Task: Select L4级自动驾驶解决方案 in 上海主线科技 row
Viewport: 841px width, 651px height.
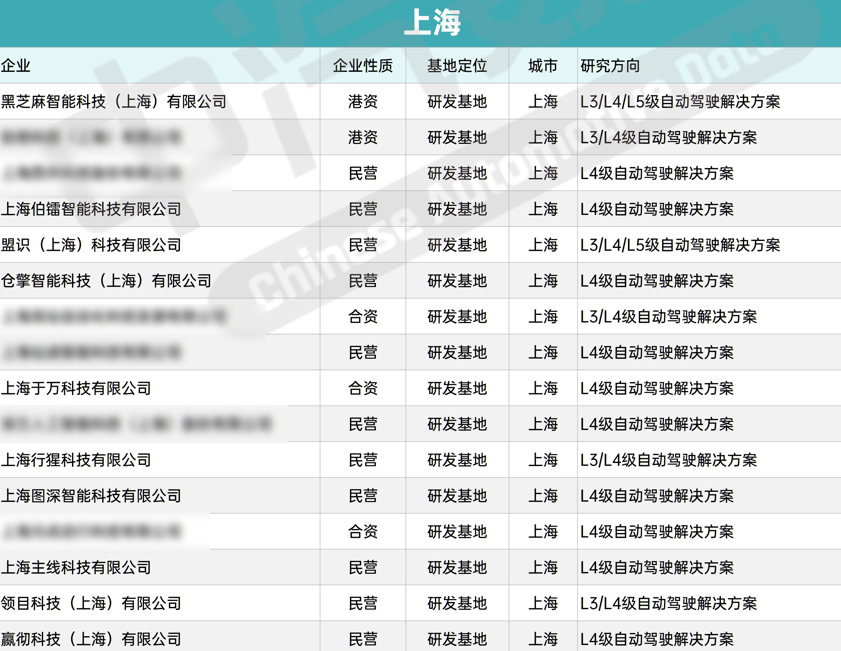Action: pos(657,567)
